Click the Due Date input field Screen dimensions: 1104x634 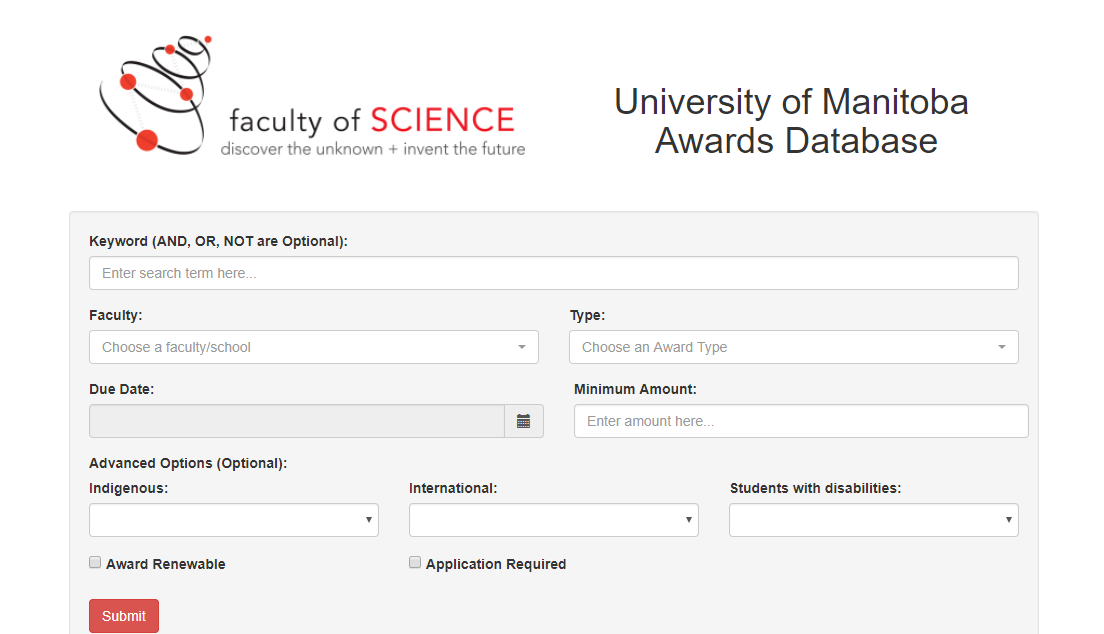pyautogui.click(x=296, y=421)
